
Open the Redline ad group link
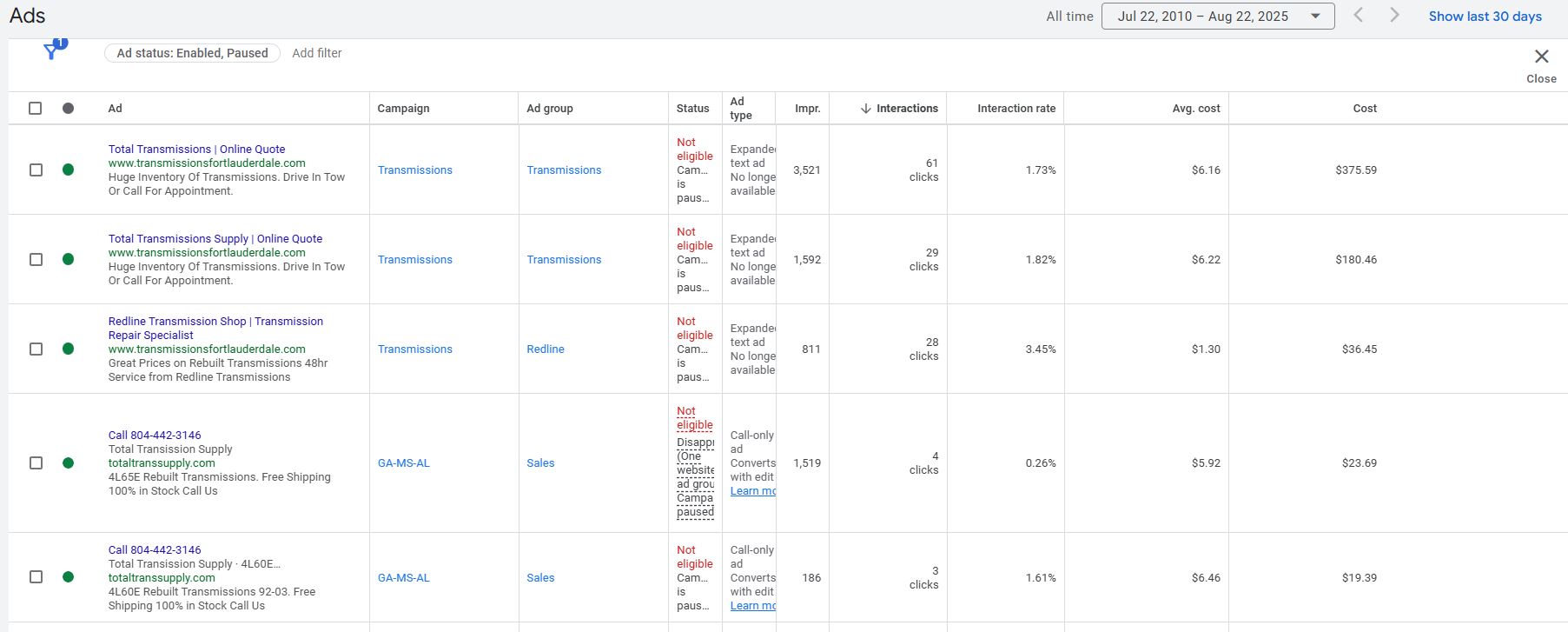tap(546, 349)
